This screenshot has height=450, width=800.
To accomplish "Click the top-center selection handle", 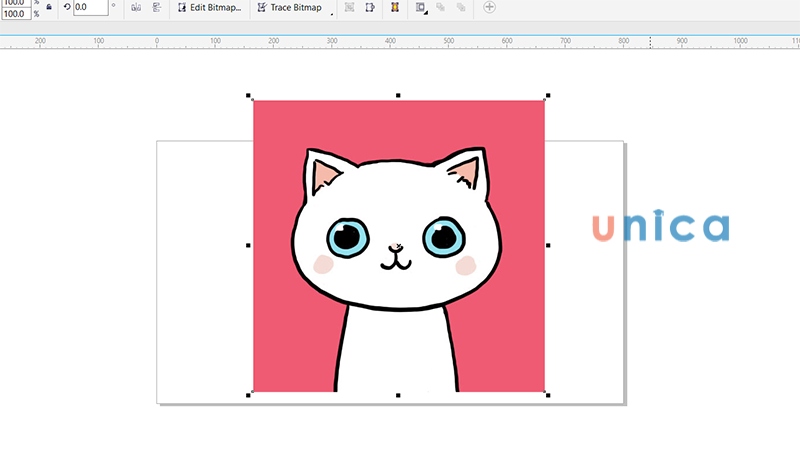I will 398,96.
